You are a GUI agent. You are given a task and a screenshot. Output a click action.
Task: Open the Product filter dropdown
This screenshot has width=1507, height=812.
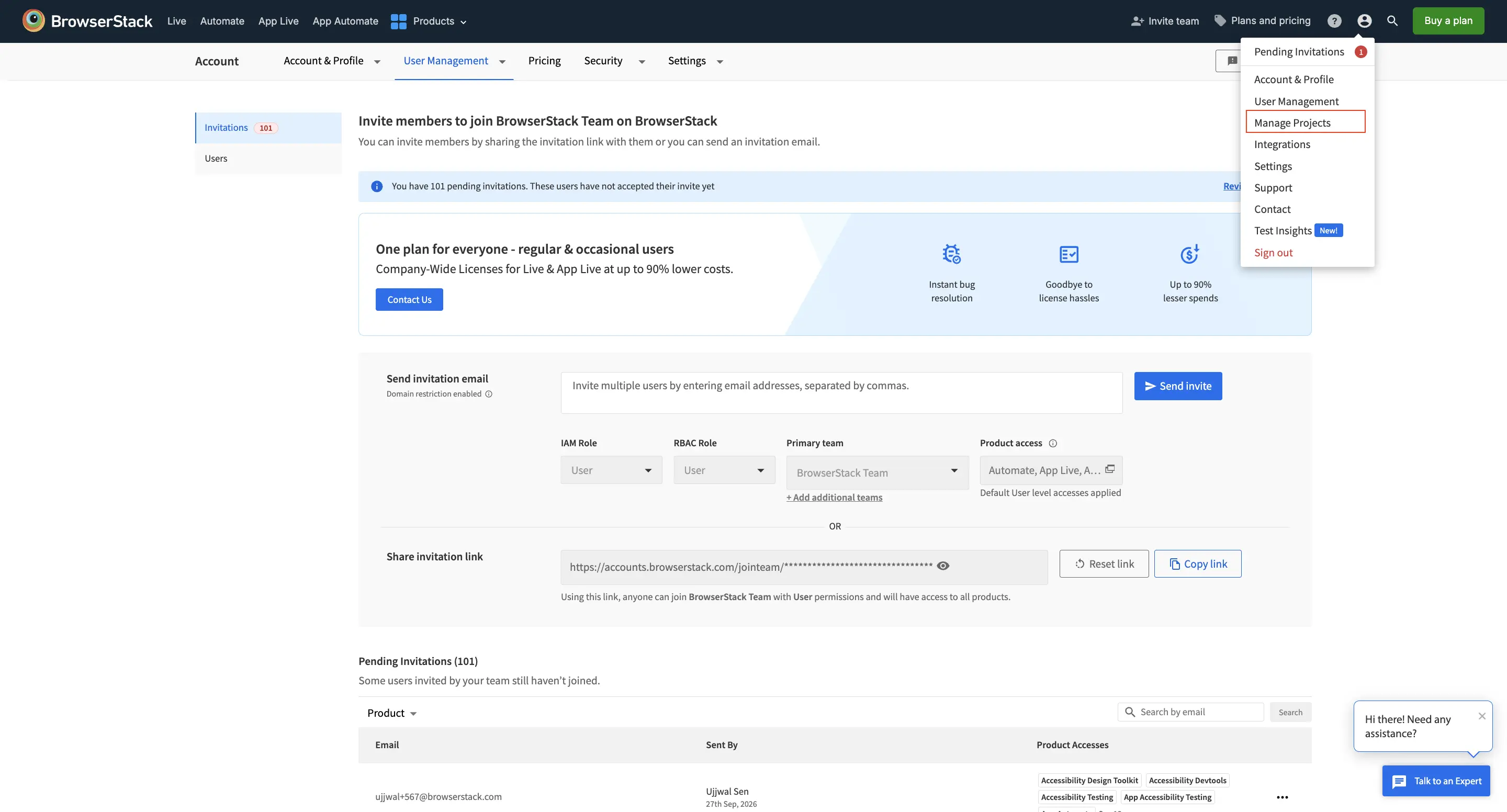(x=391, y=713)
